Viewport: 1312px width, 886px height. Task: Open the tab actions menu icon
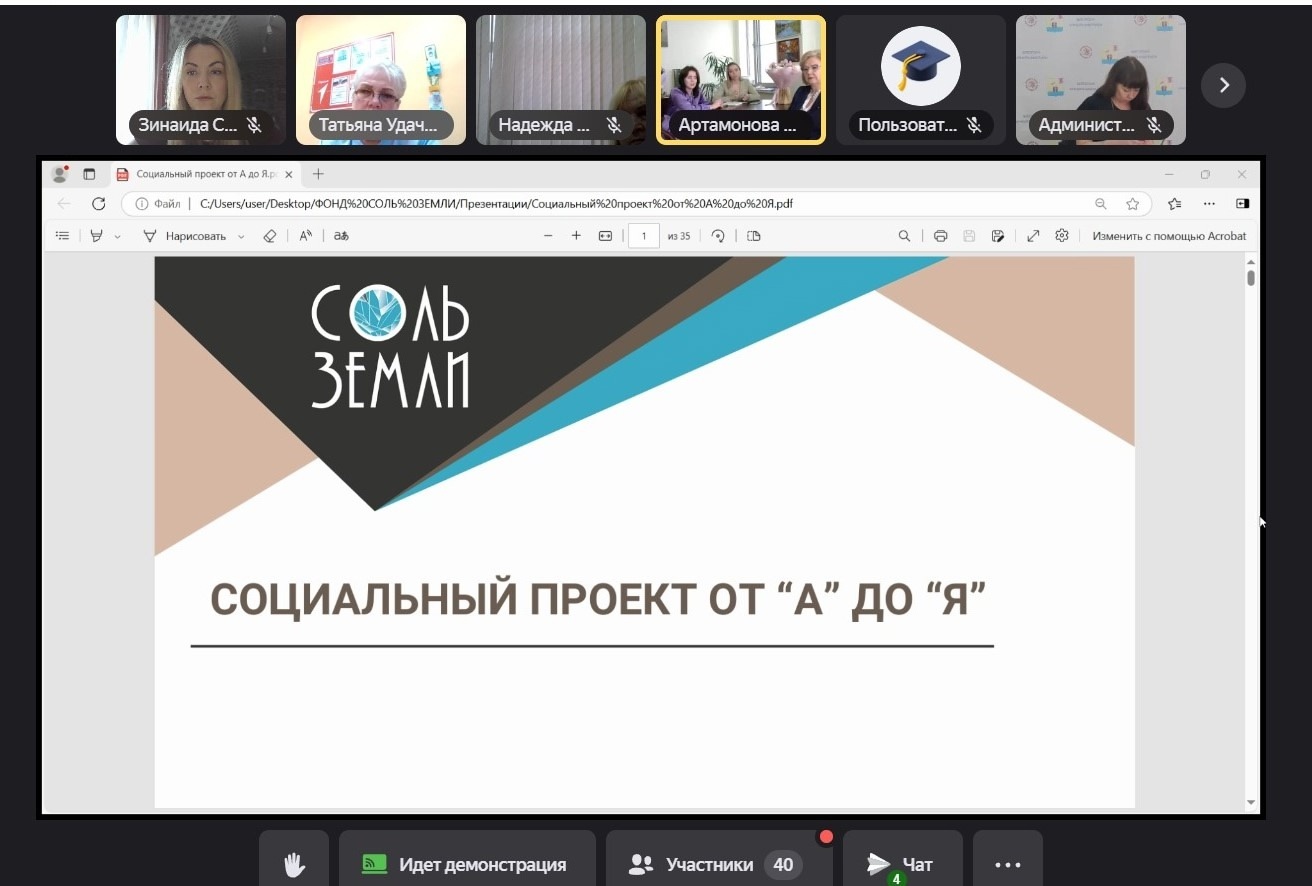[x=89, y=174]
